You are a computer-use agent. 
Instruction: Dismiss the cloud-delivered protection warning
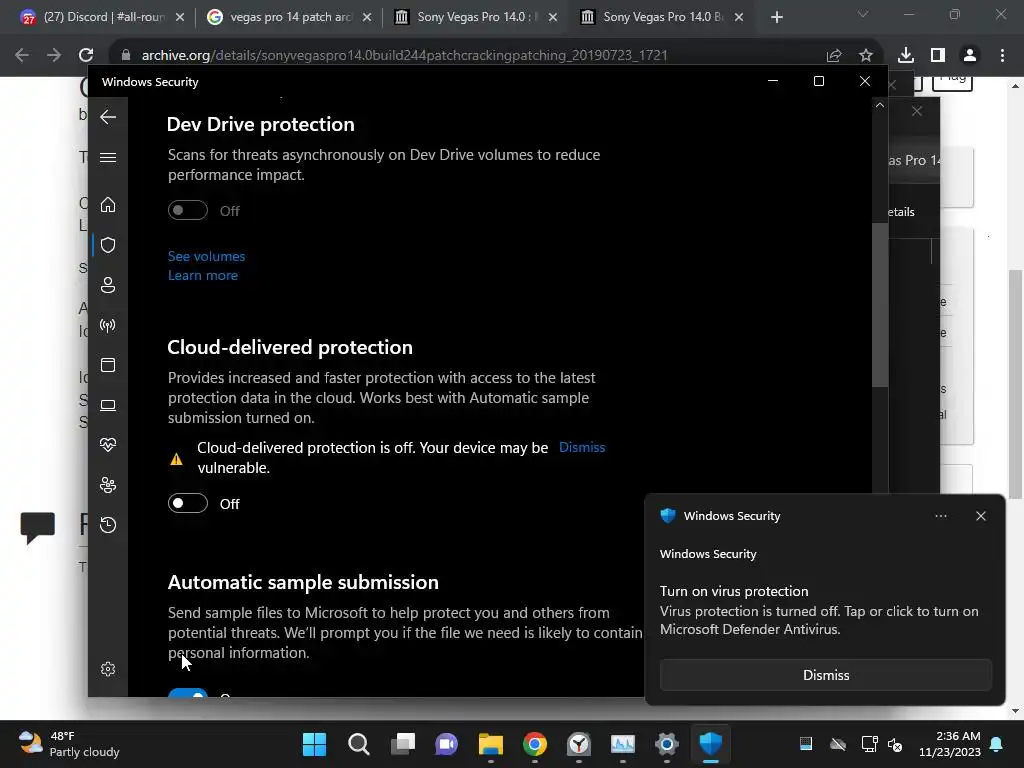tap(582, 447)
